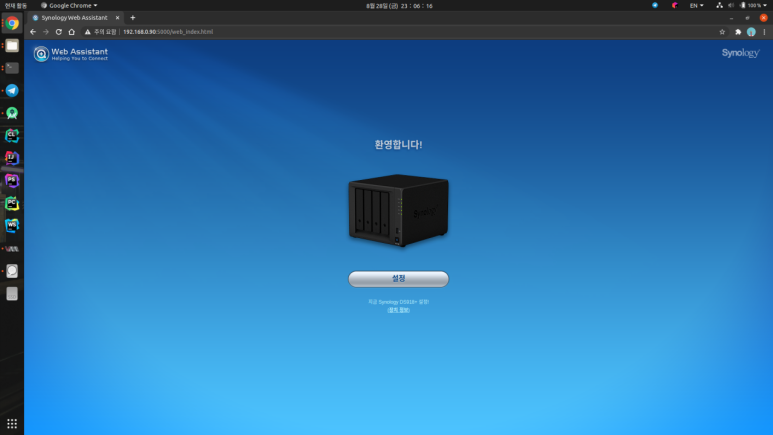Open PhpStorm from the dock
Screen dimensions: 773x435
(x=12, y=181)
